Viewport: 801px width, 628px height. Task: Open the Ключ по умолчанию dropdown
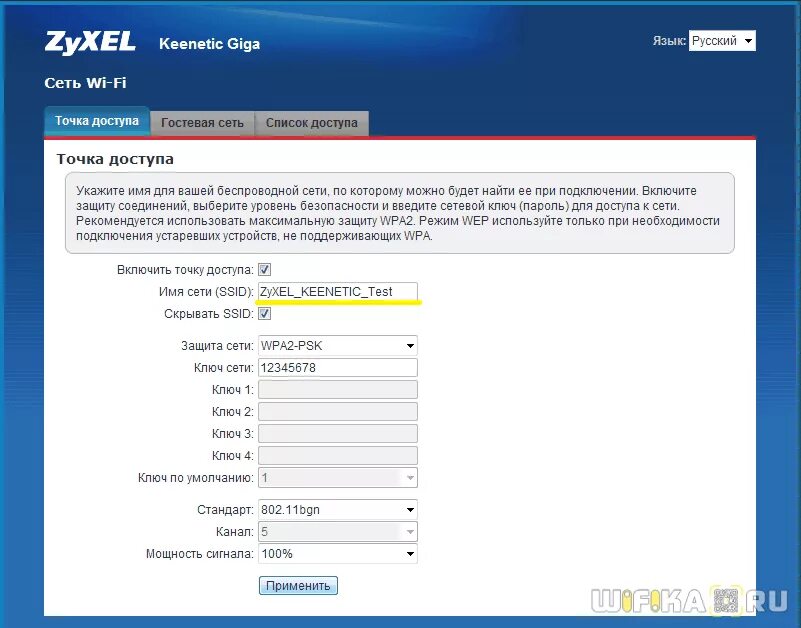click(x=338, y=478)
